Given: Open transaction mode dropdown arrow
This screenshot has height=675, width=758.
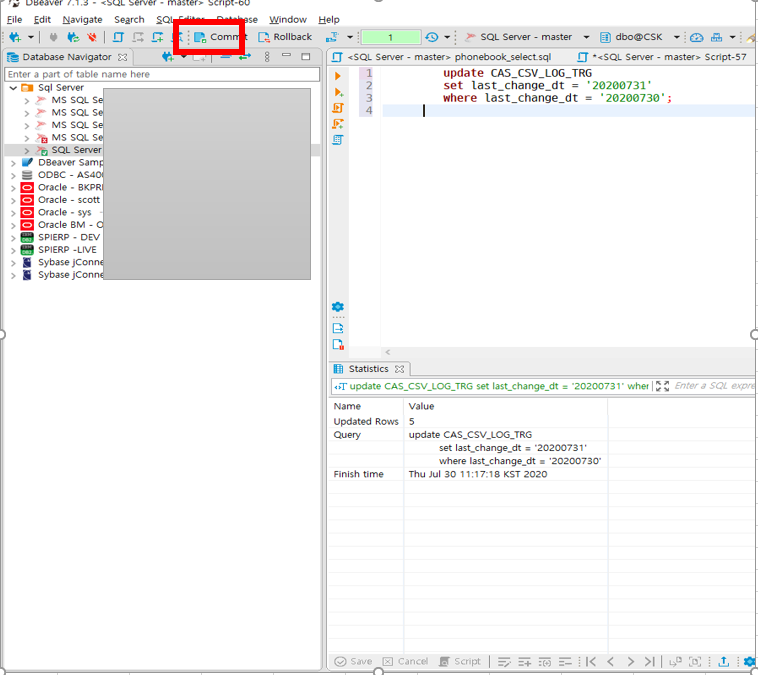Looking at the screenshot, I should tap(350, 37).
